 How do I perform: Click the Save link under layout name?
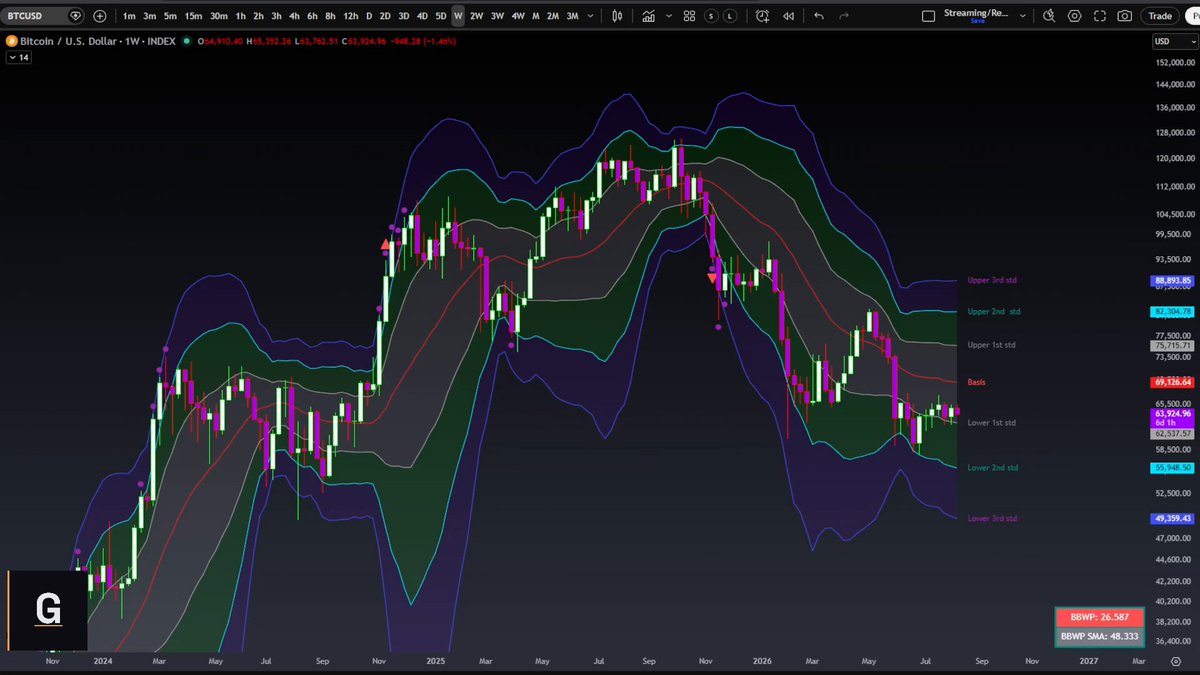(977, 21)
